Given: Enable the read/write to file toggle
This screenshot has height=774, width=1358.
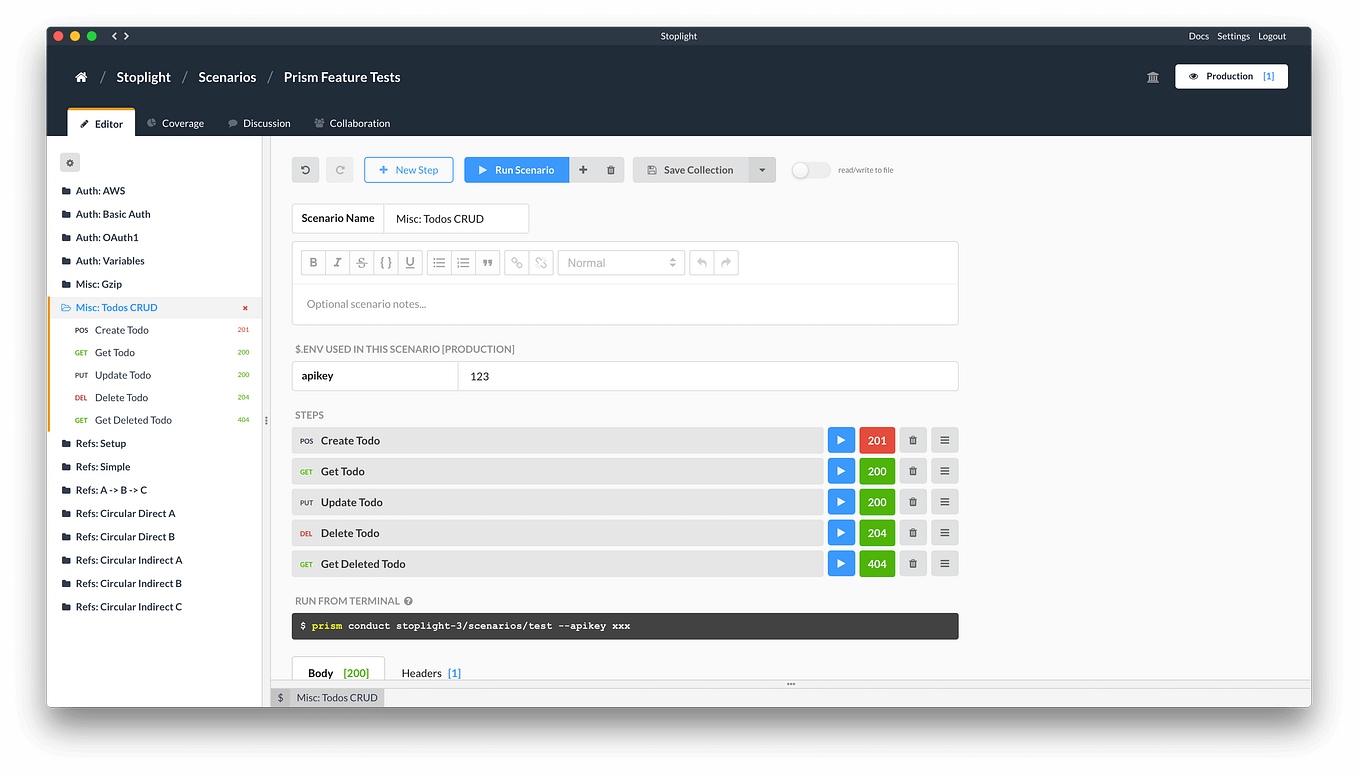Looking at the screenshot, I should [x=810, y=169].
